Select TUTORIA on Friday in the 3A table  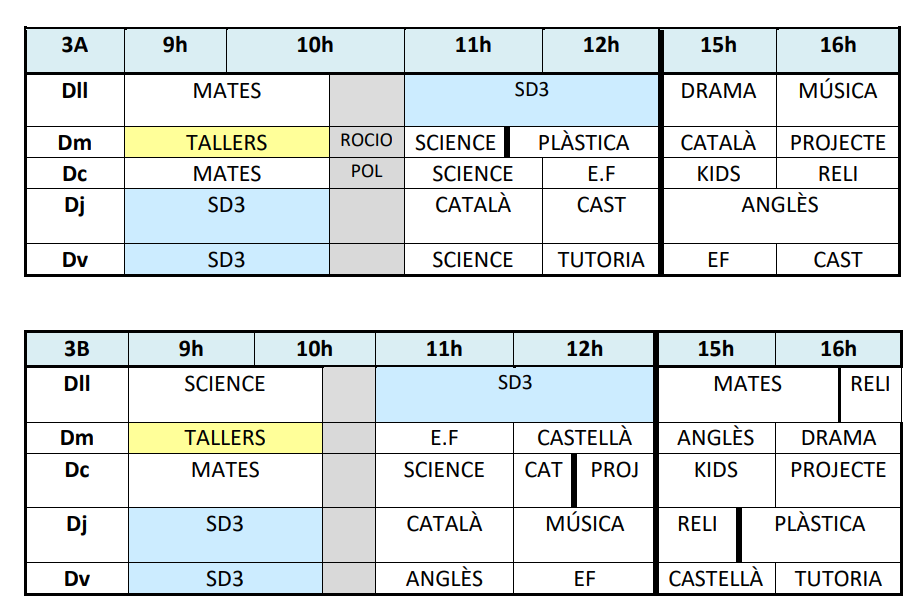[x=601, y=260]
